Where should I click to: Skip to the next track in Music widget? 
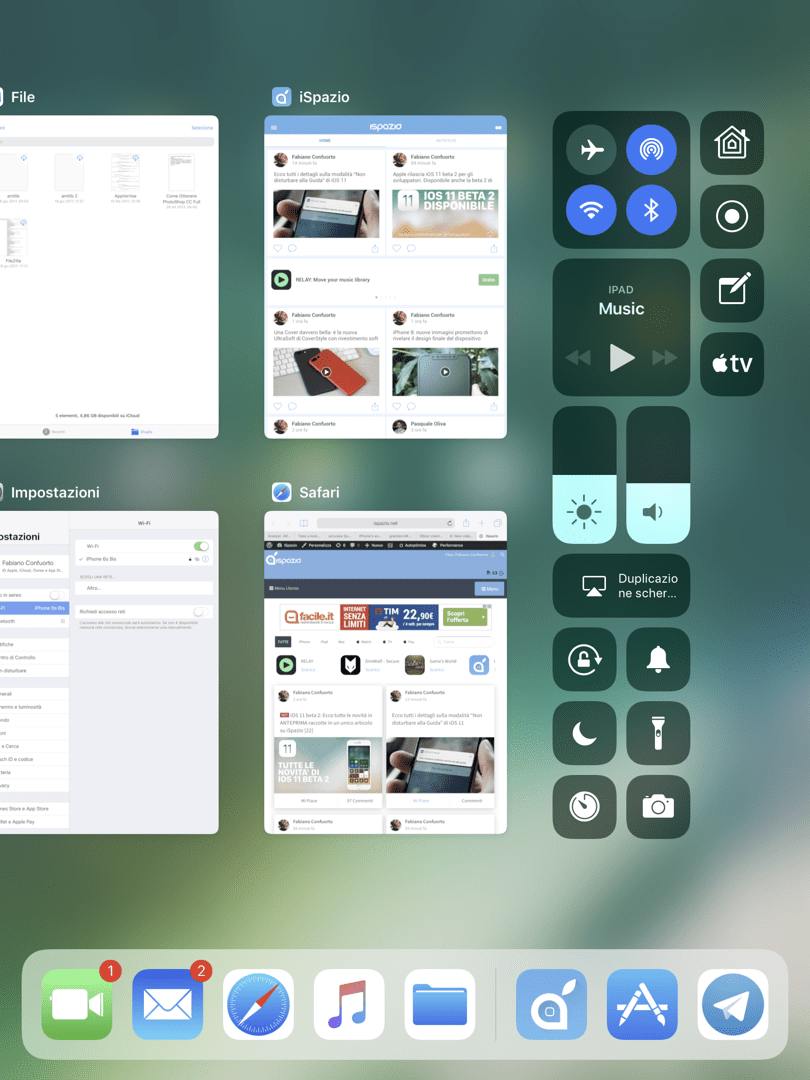coord(665,357)
